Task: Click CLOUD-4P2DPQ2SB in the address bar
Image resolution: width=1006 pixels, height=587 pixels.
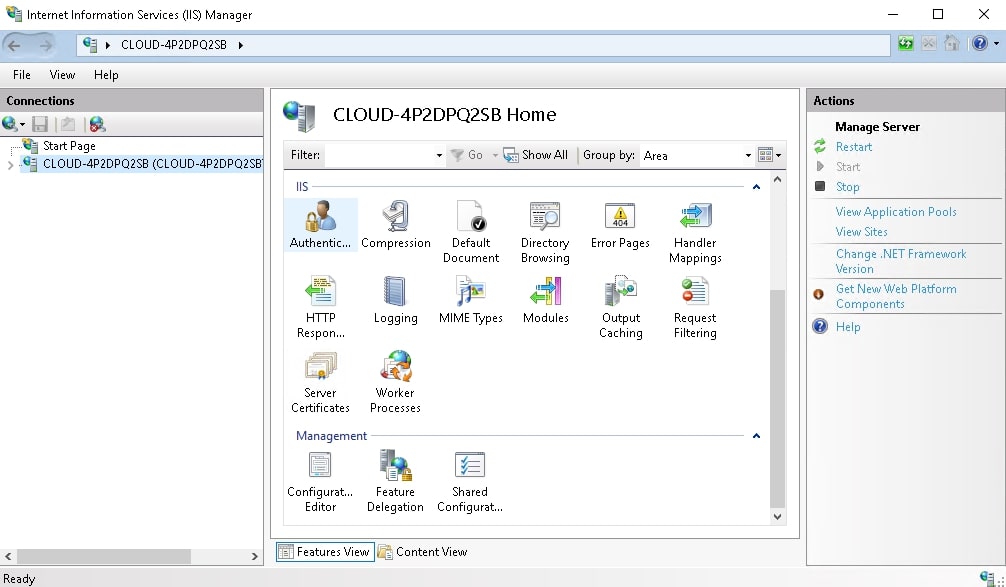Action: [x=174, y=45]
